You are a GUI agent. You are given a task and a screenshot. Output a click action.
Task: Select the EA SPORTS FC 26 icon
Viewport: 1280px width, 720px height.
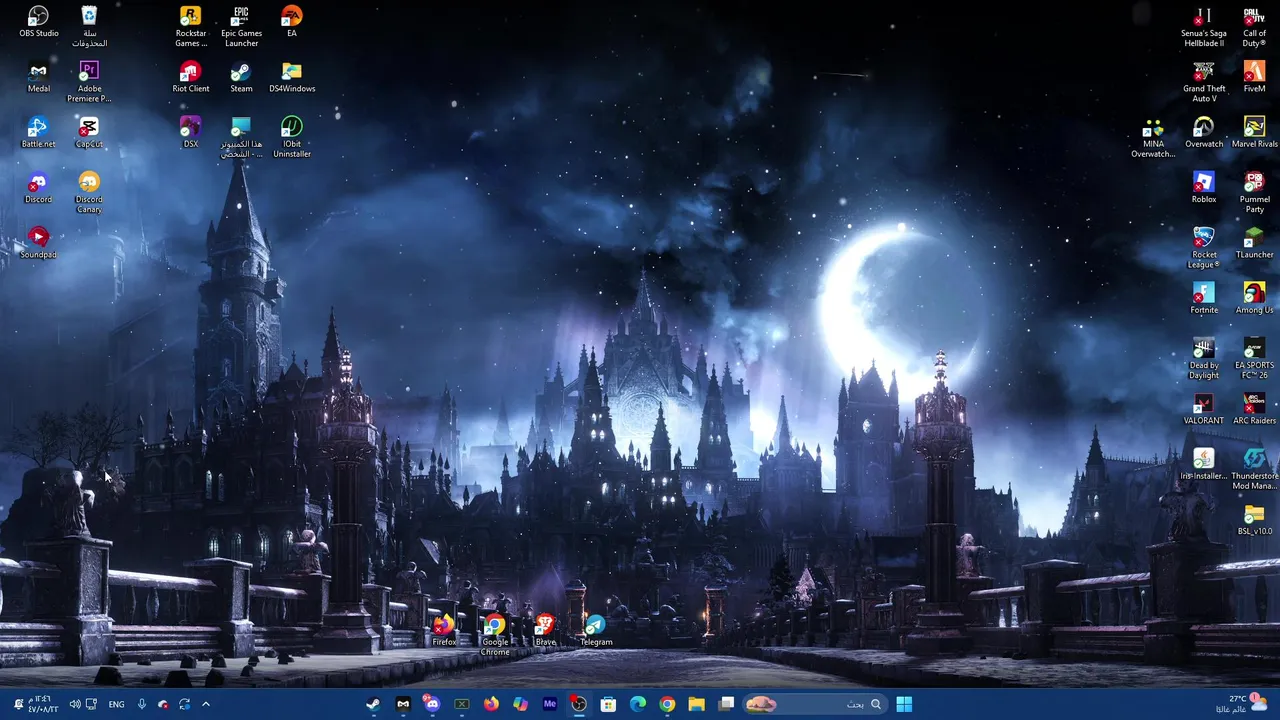pyautogui.click(x=1254, y=358)
